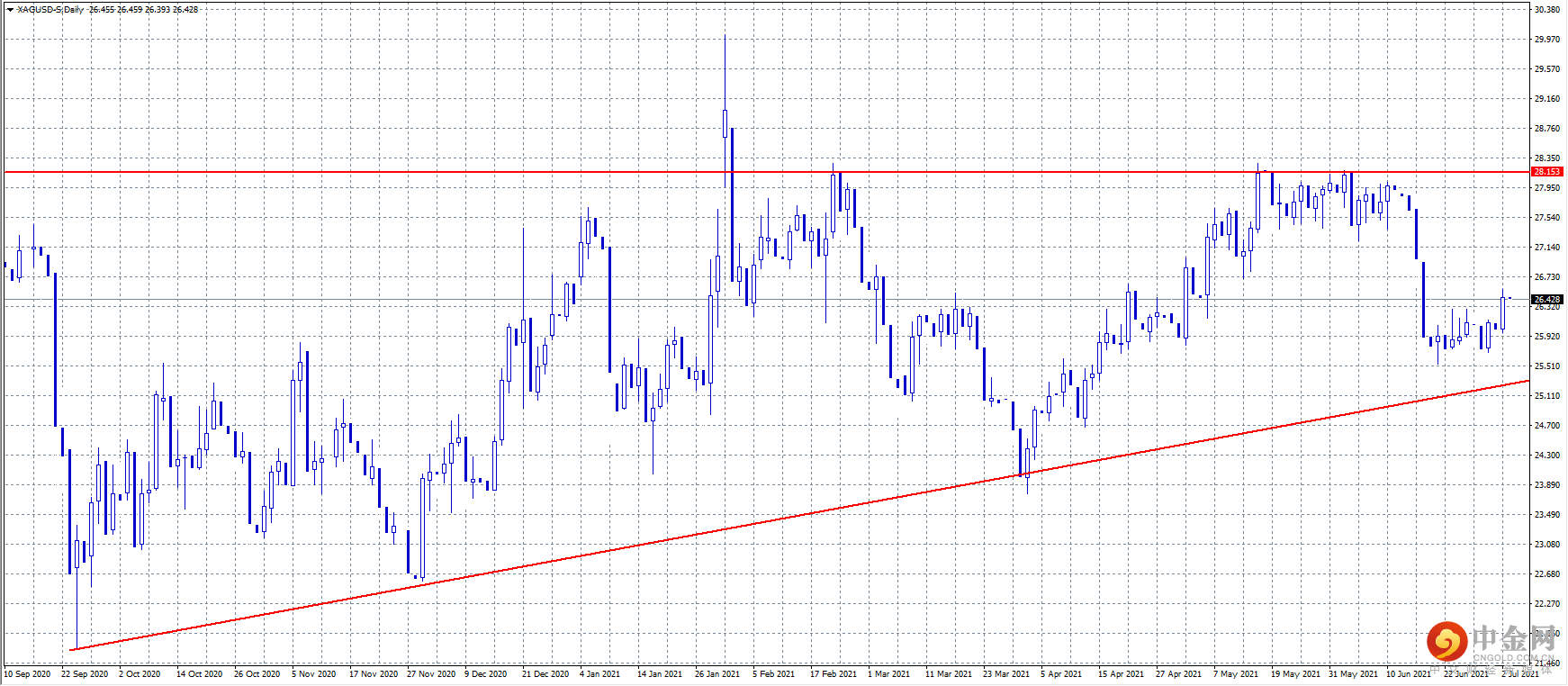Click the 25.110 price scale value

[1546, 396]
